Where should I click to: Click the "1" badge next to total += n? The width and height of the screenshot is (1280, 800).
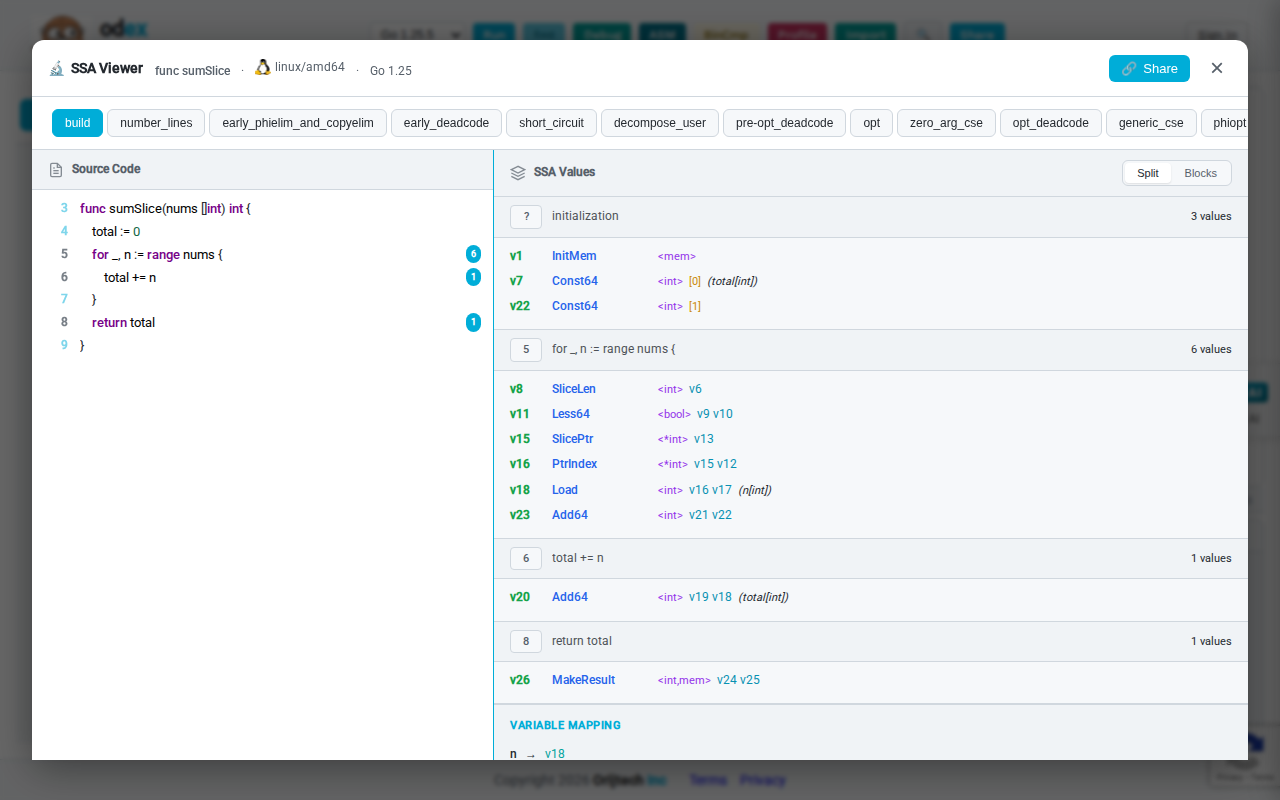(x=473, y=277)
